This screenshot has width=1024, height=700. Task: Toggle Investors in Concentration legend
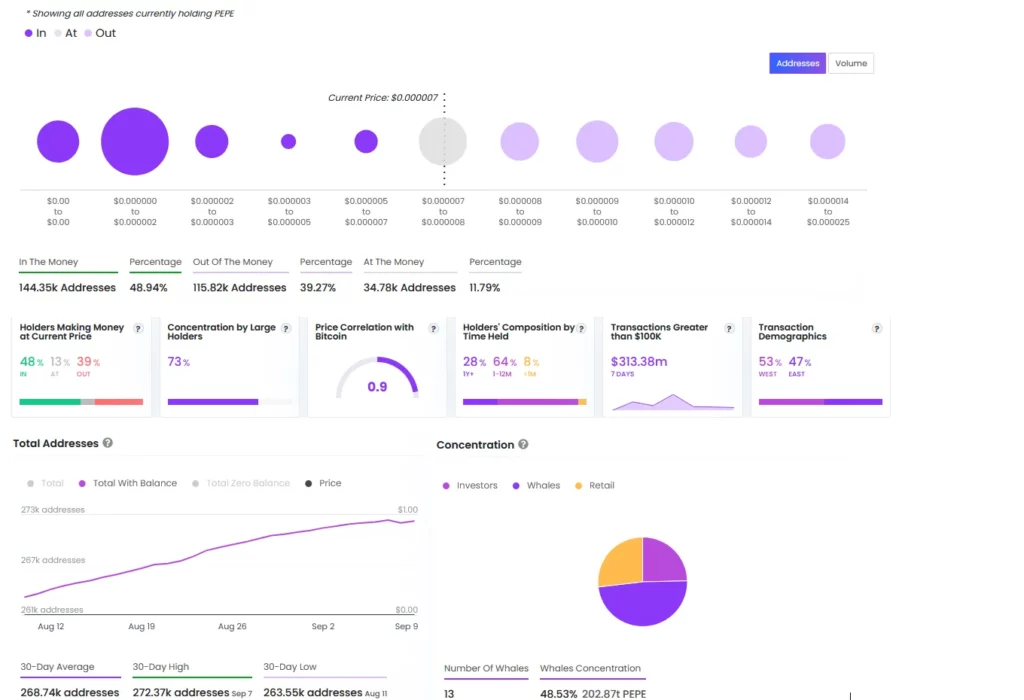(470, 485)
